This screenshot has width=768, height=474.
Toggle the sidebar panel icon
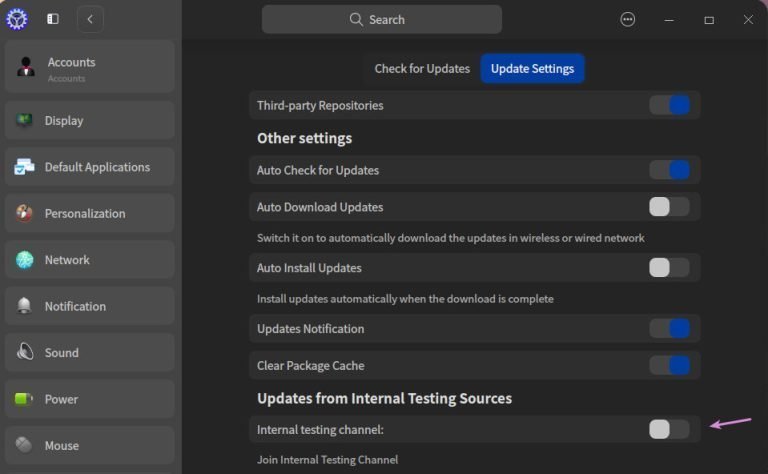[x=53, y=19]
